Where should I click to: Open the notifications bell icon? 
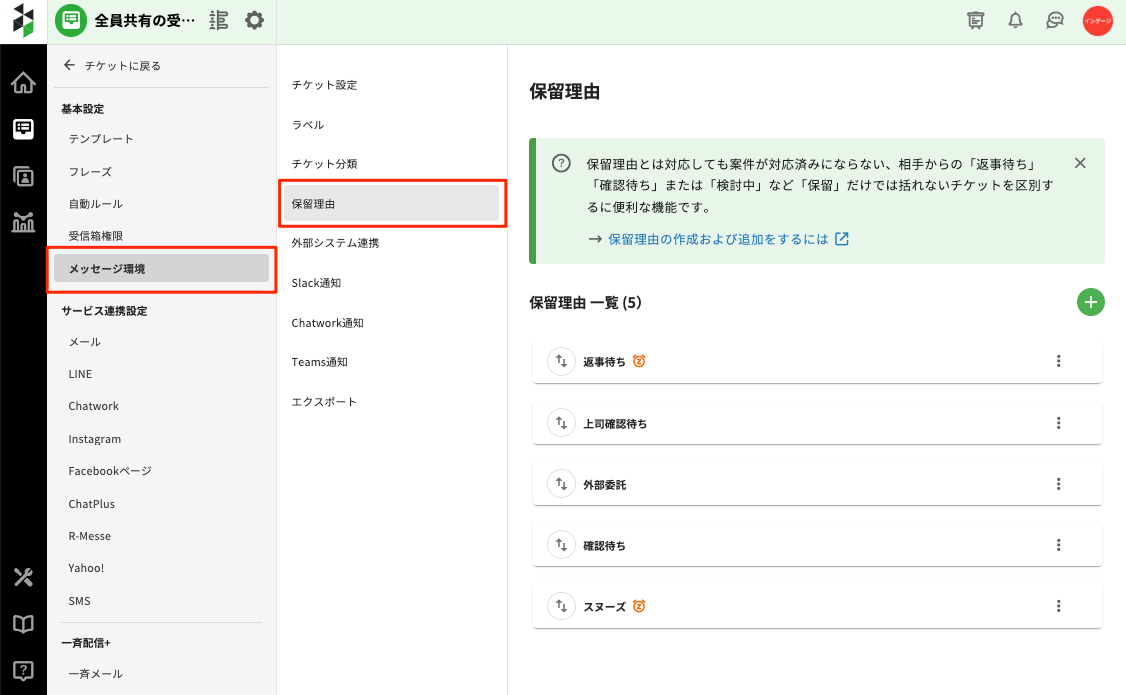(x=1015, y=20)
